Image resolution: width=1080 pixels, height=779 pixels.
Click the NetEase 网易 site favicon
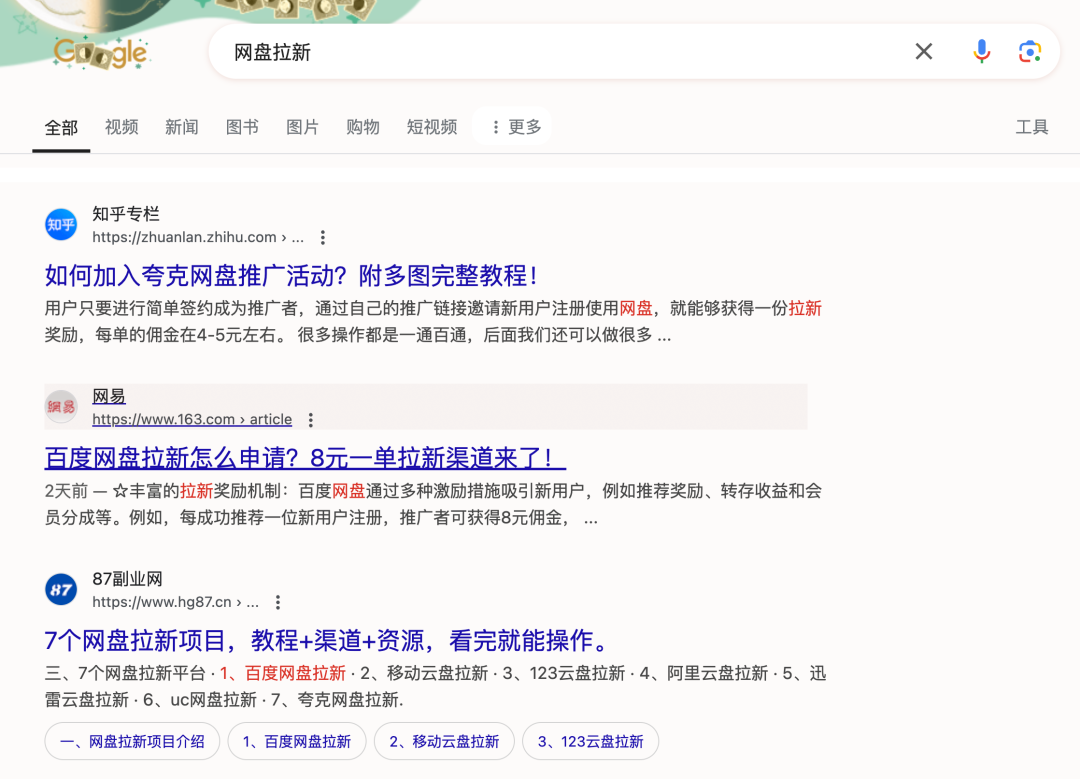click(x=61, y=407)
